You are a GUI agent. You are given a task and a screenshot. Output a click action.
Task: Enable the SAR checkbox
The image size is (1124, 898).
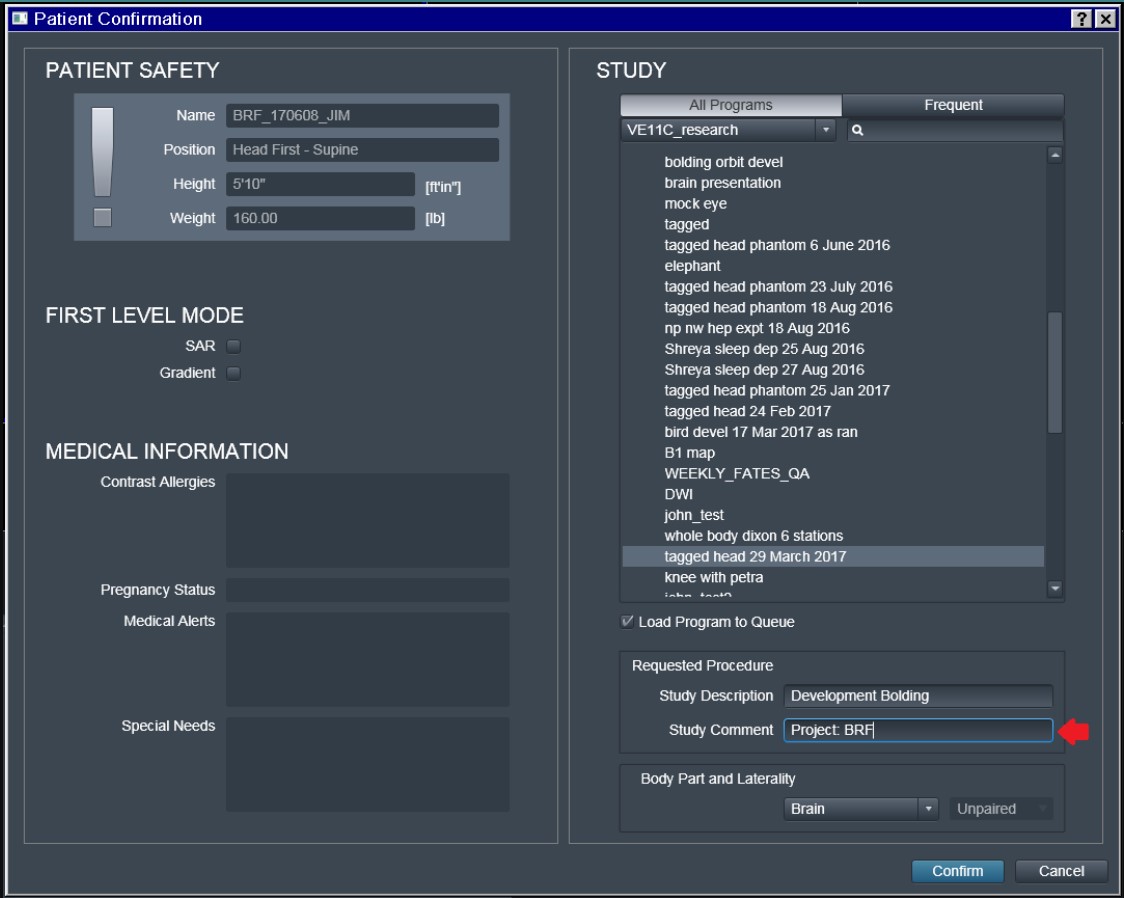click(x=233, y=347)
